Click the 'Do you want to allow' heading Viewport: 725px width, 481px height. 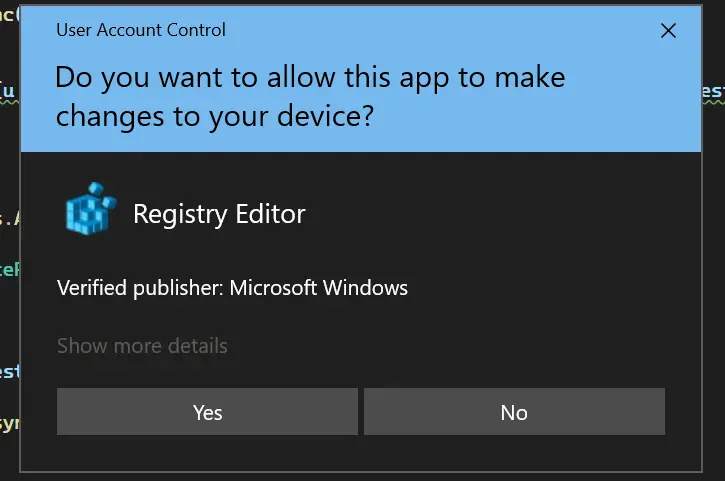pos(310,77)
